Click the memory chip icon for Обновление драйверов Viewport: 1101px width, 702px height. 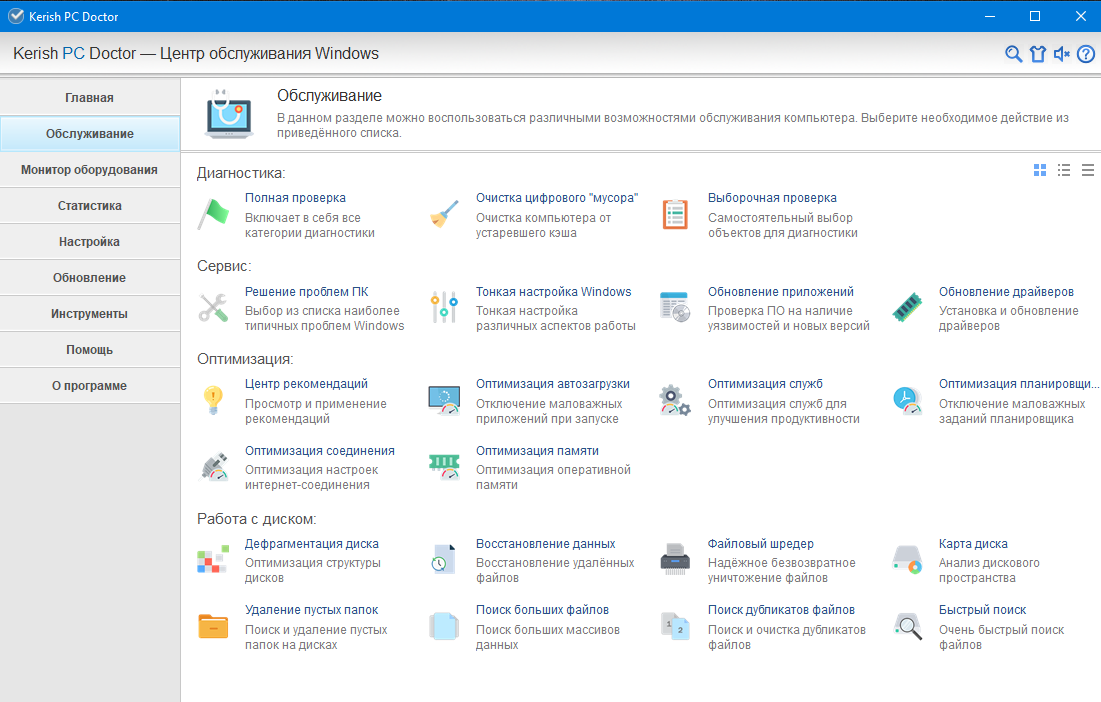[x=907, y=307]
